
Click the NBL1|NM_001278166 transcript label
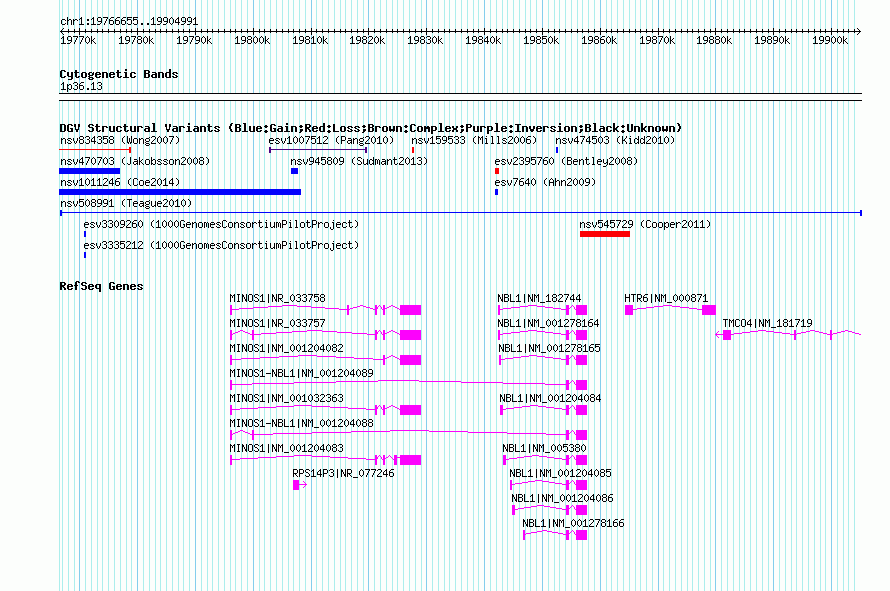coord(573,523)
